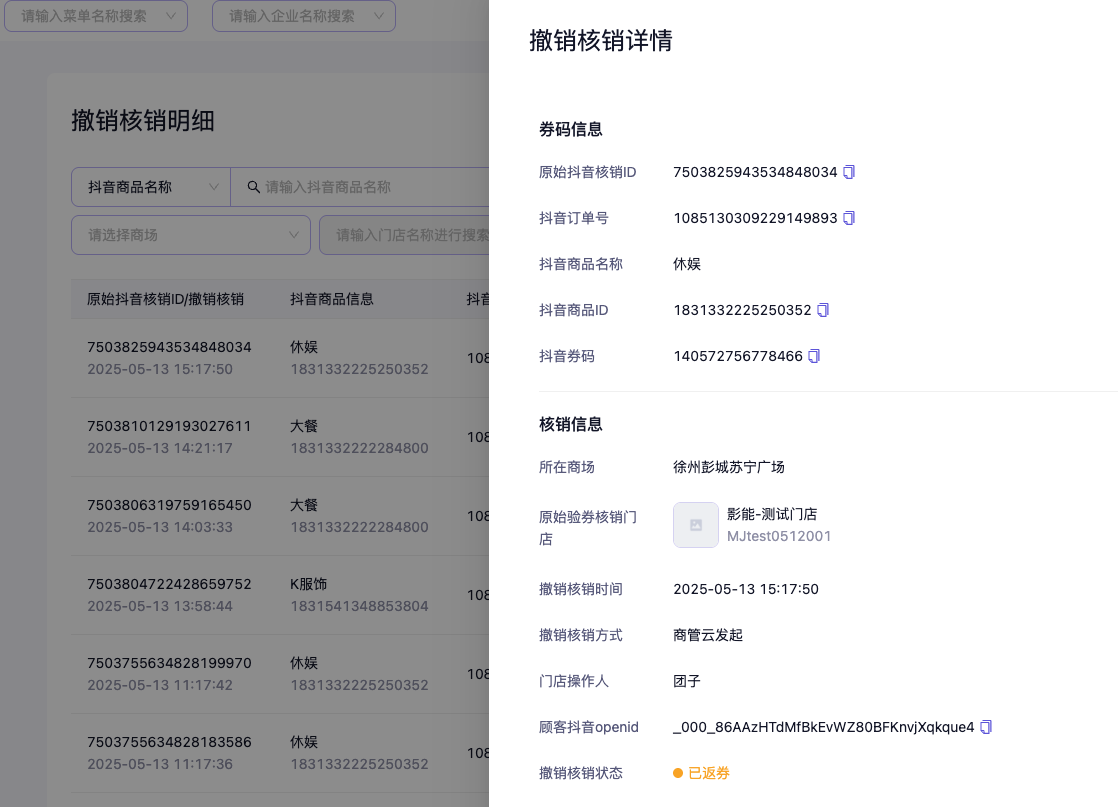Copy the Douyin order number 1085130309229149893
The height and width of the screenshot is (807, 1118).
click(849, 218)
